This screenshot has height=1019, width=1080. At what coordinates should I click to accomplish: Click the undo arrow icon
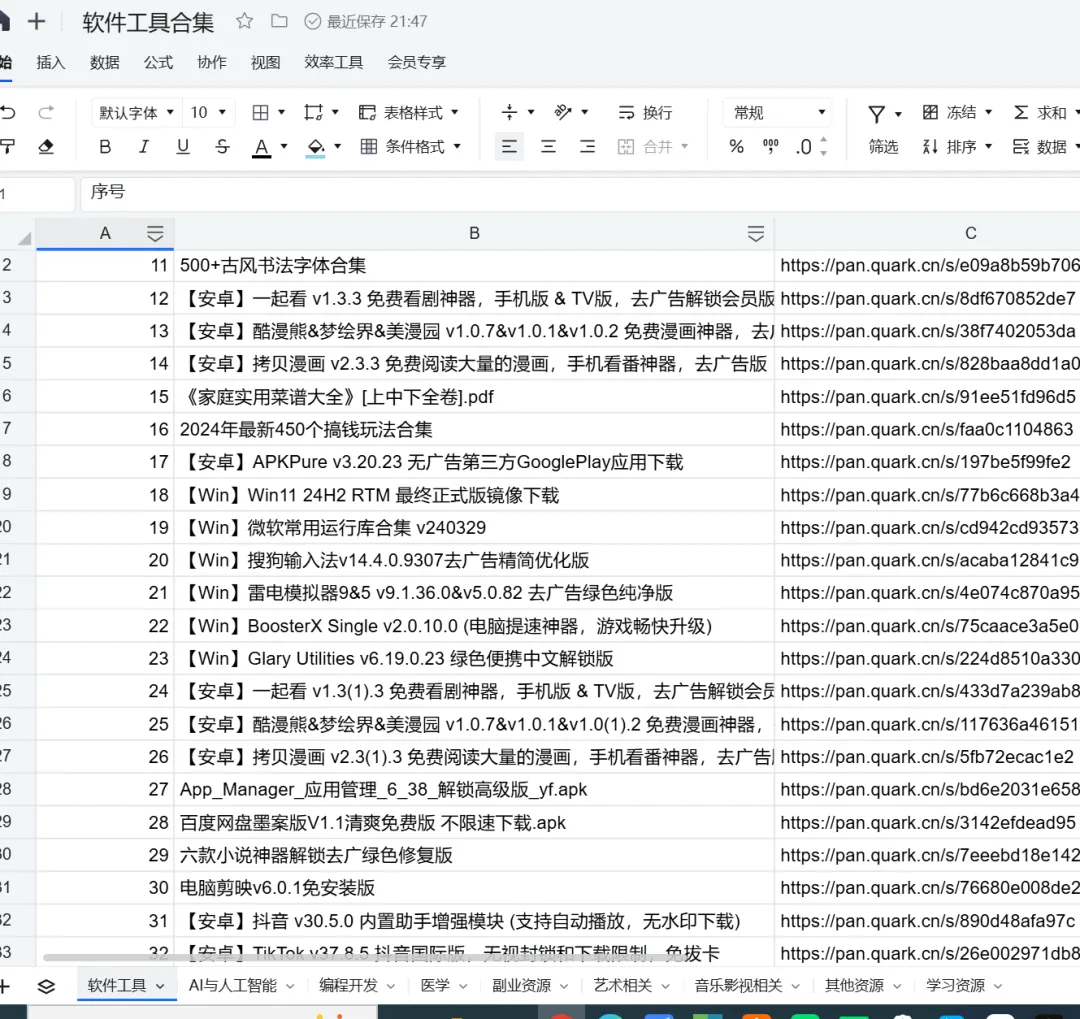(x=8, y=112)
